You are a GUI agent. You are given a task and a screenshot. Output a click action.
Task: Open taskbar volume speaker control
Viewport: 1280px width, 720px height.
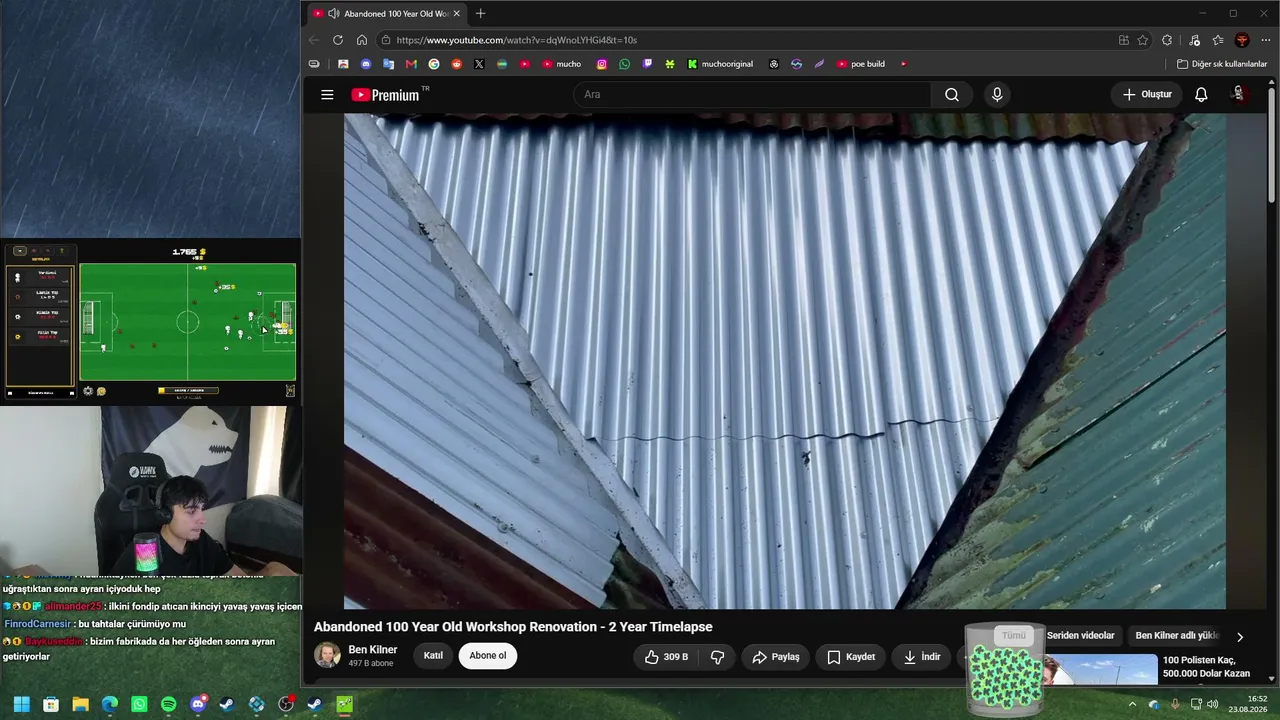[1213, 704]
